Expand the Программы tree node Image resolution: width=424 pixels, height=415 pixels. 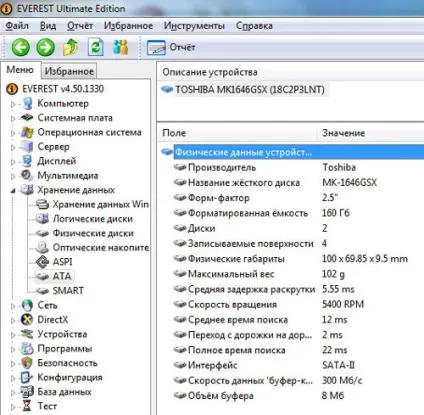tap(13, 349)
